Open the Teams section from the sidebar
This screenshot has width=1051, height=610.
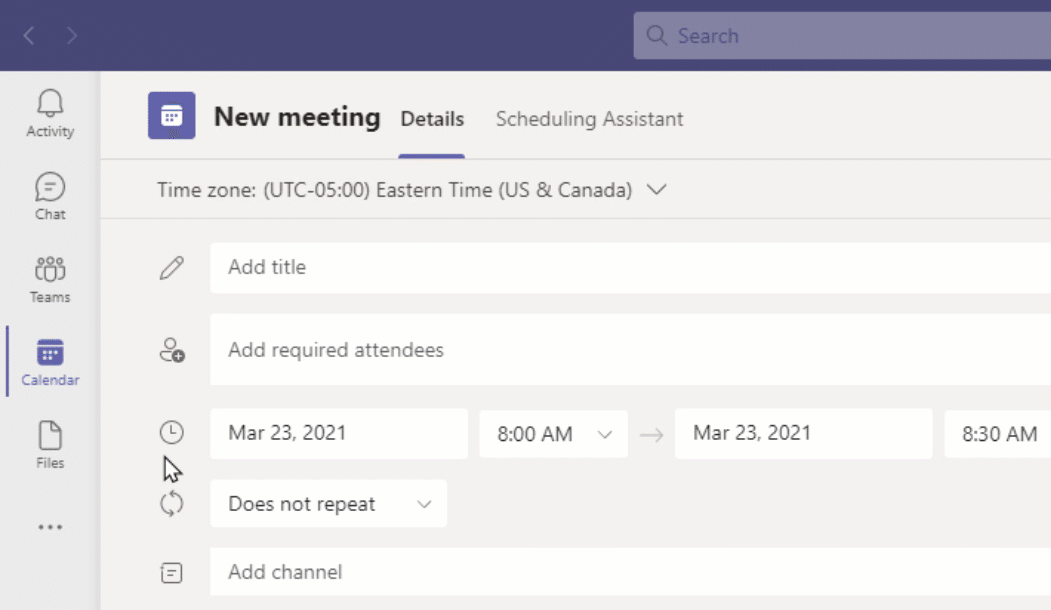49,271
